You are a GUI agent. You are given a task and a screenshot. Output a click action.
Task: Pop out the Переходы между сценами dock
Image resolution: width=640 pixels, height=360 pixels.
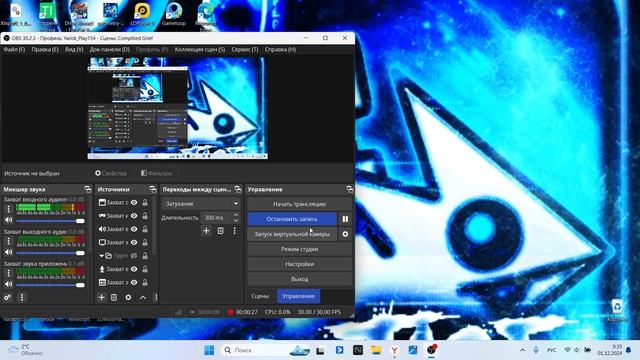coord(238,189)
